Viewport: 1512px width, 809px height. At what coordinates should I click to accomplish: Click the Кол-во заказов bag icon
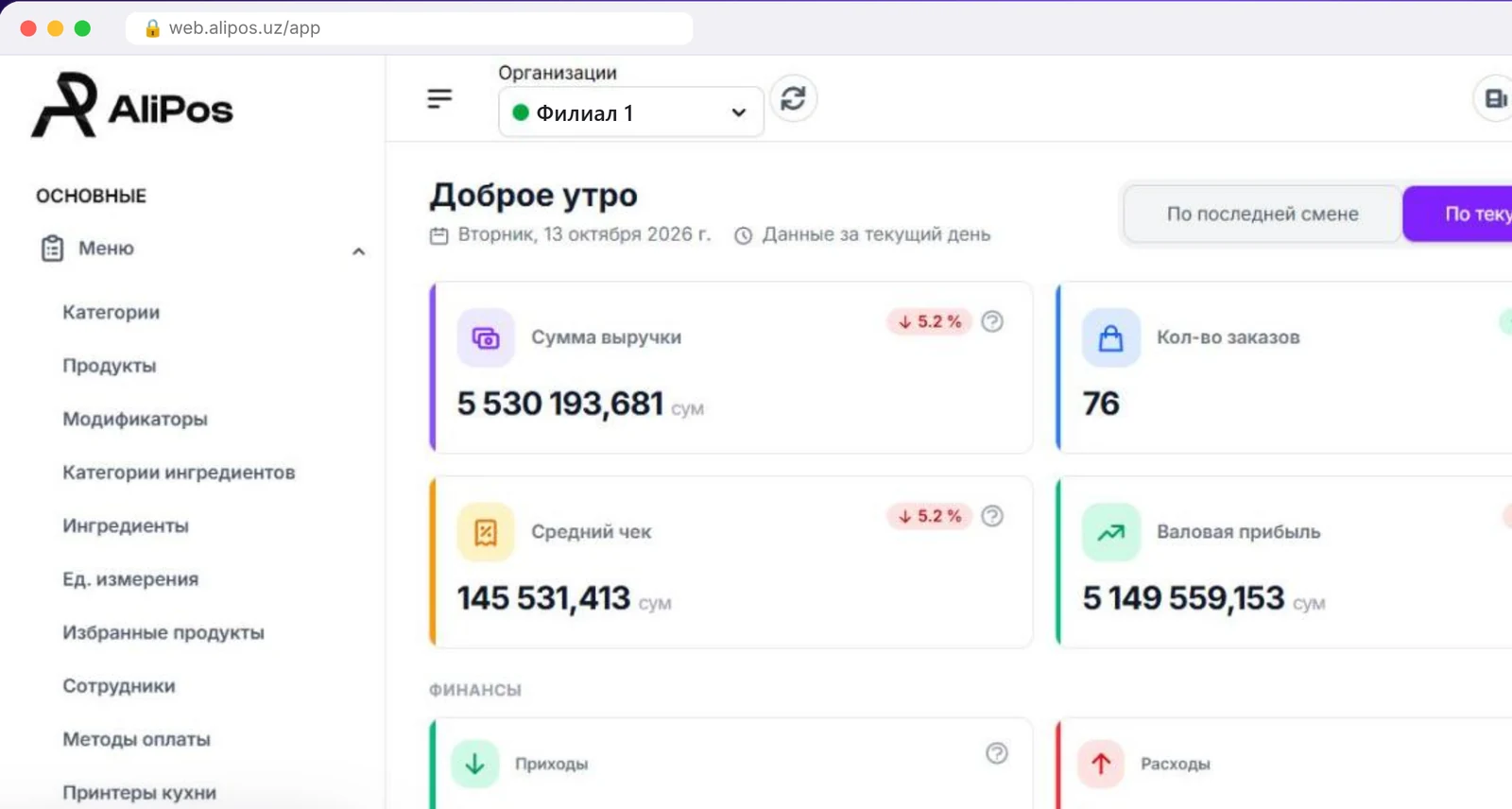(1111, 337)
